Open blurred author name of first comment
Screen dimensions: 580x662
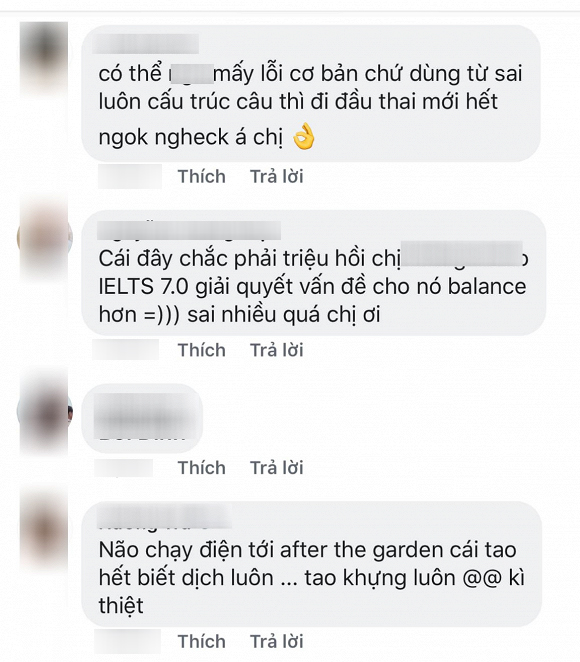click(145, 44)
